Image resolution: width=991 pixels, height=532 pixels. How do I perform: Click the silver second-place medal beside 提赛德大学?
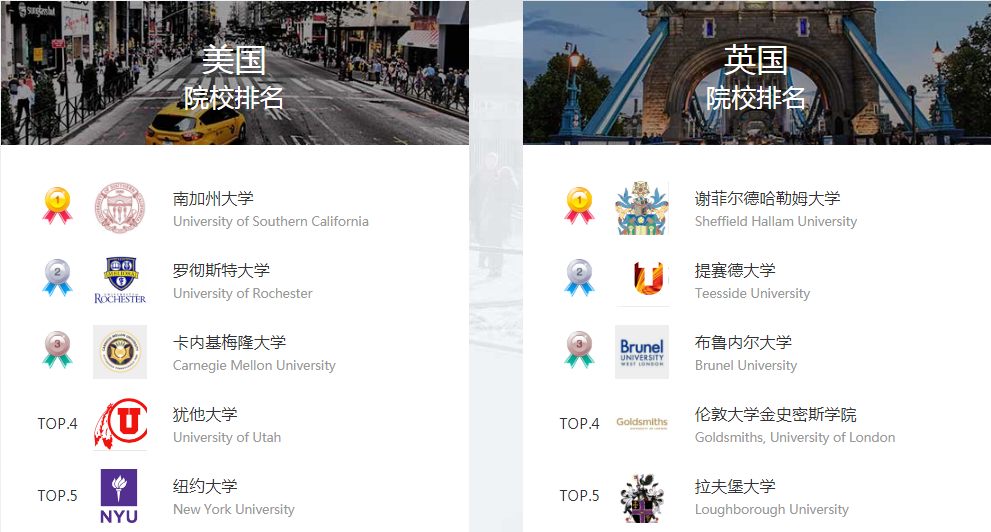[580, 278]
